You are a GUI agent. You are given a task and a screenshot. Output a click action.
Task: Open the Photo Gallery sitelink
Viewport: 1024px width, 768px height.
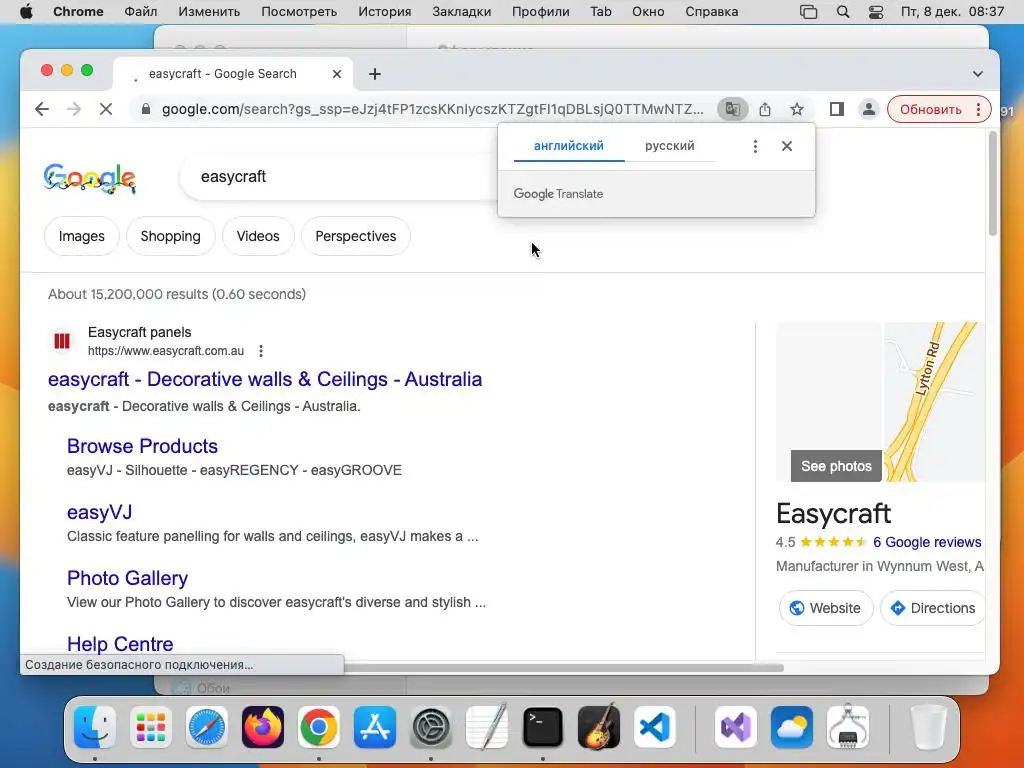coord(127,579)
